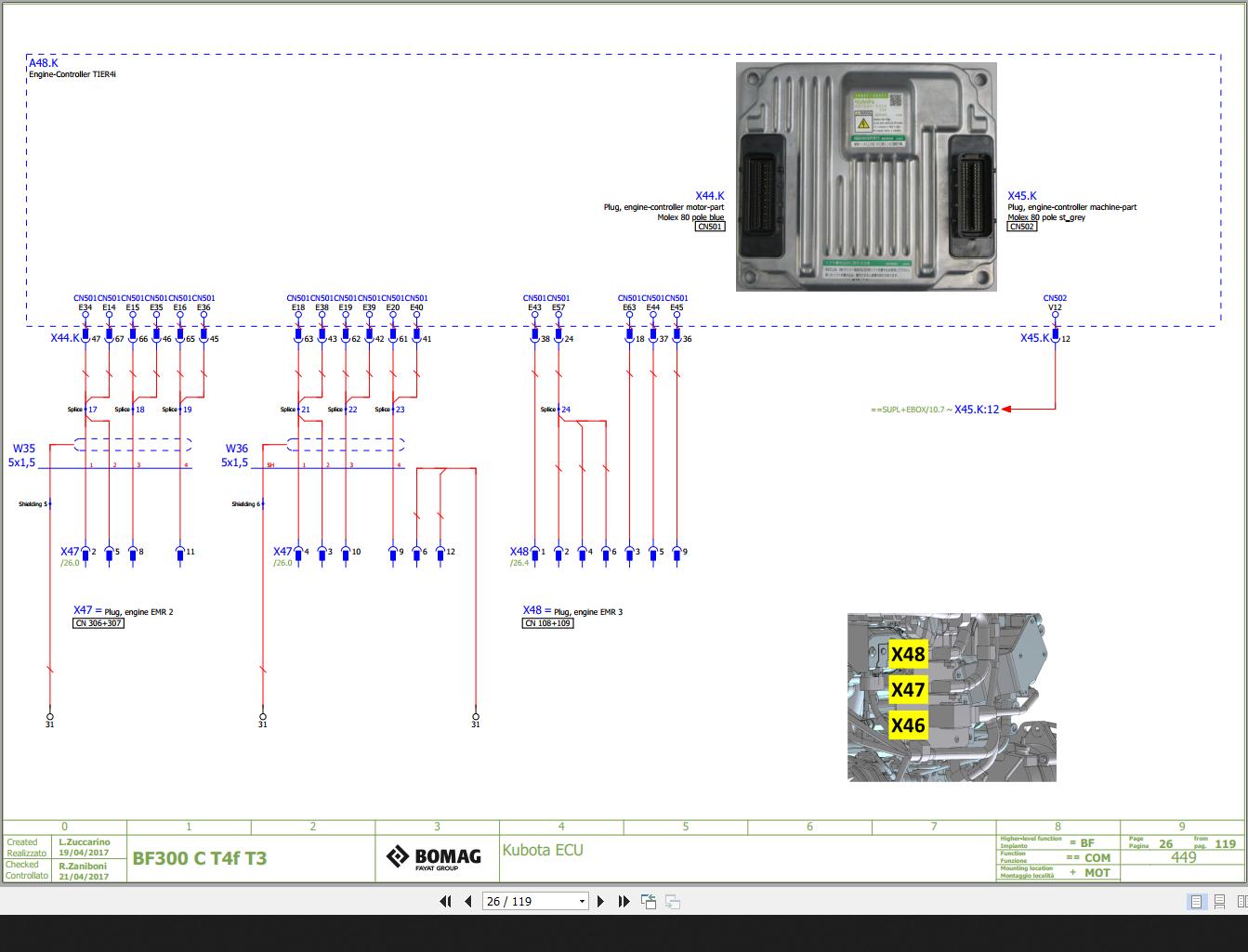1248x952 pixels.
Task: Go forward to the next view
Action: (672, 901)
